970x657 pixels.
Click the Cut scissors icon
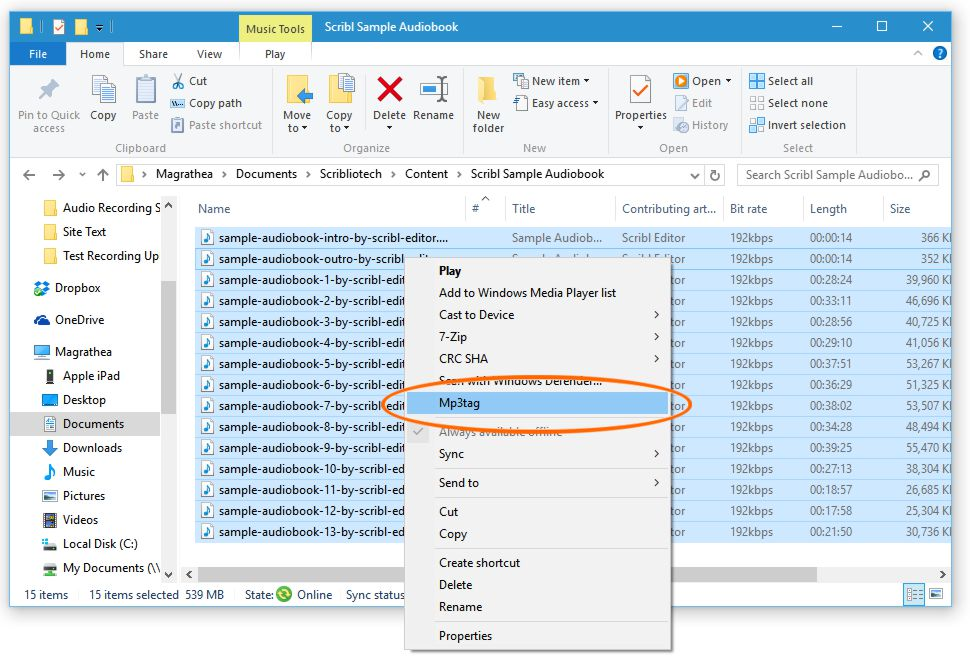click(178, 81)
